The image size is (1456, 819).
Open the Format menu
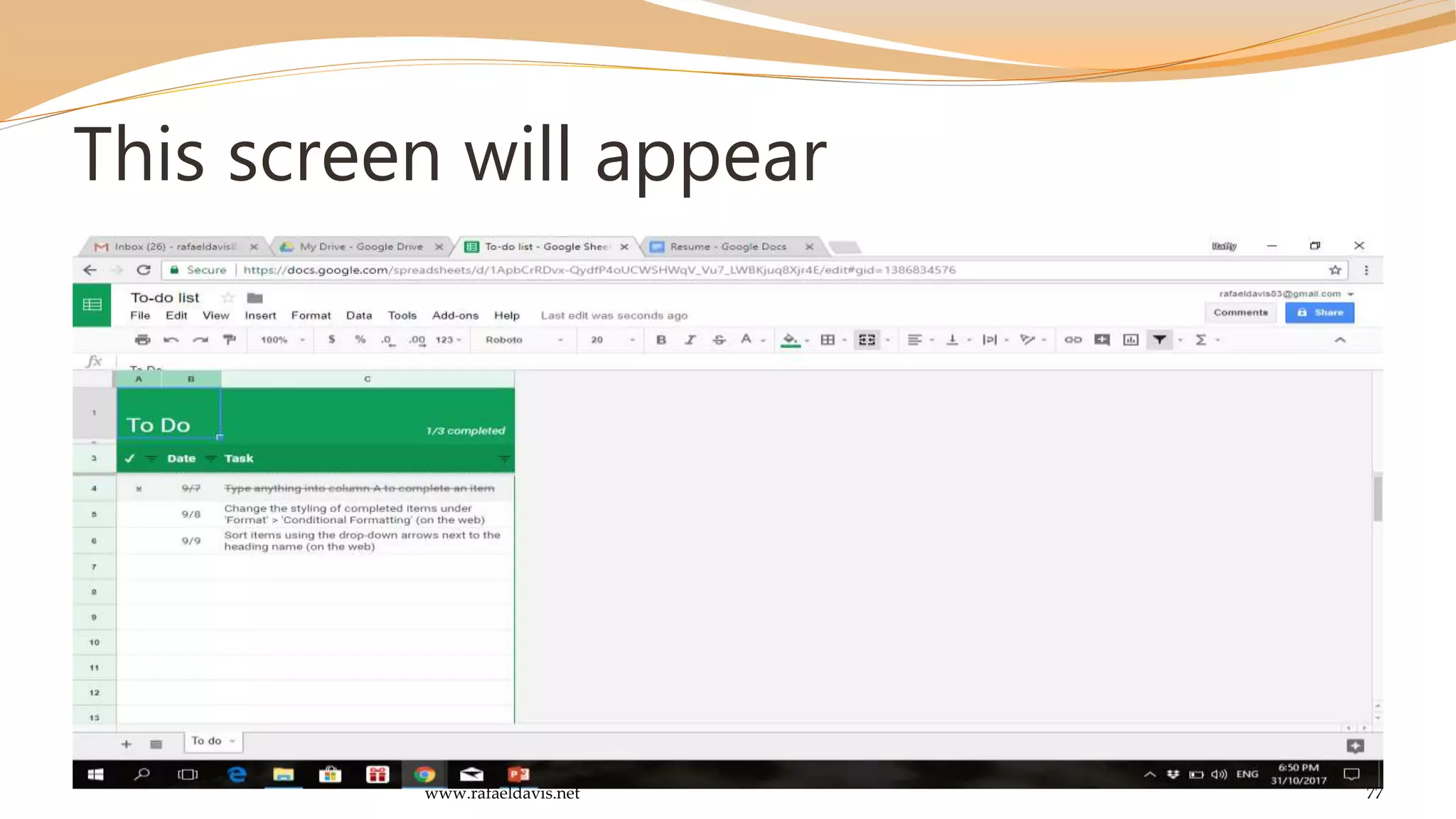311,316
